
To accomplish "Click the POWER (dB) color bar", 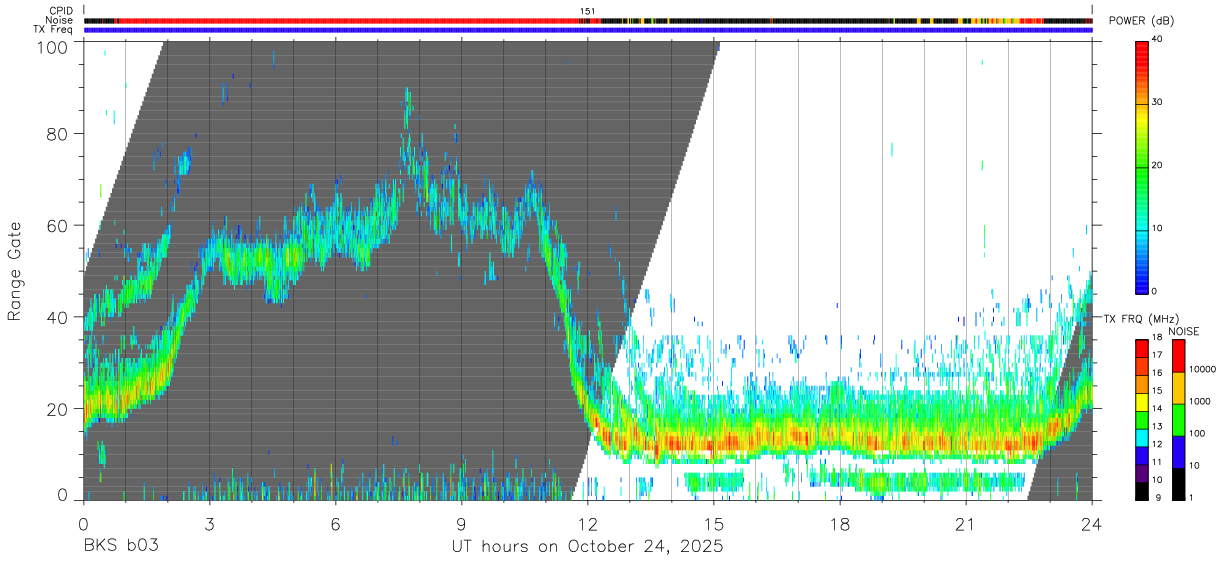I will click(1141, 166).
